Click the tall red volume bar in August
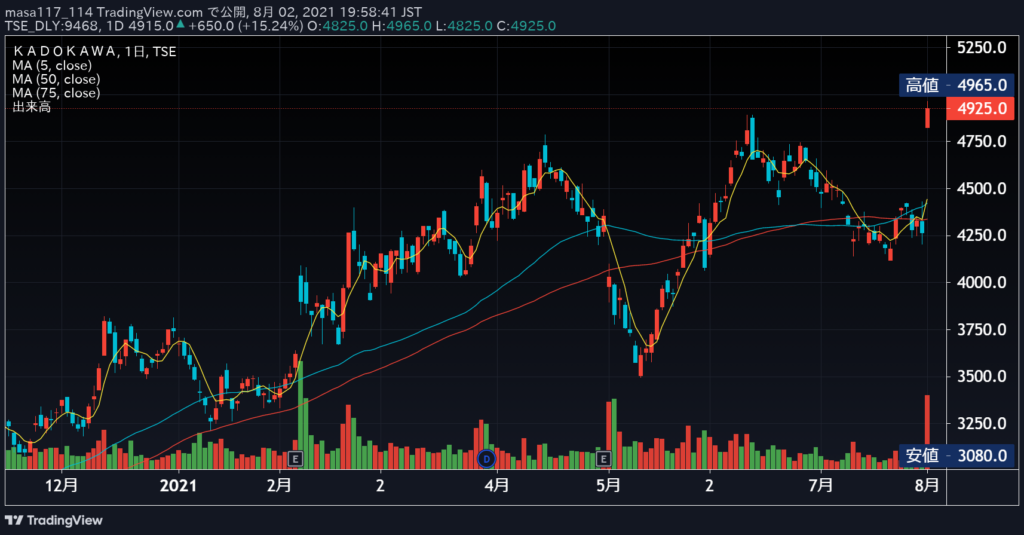Viewport: 1024px width, 535px height. pos(927,431)
